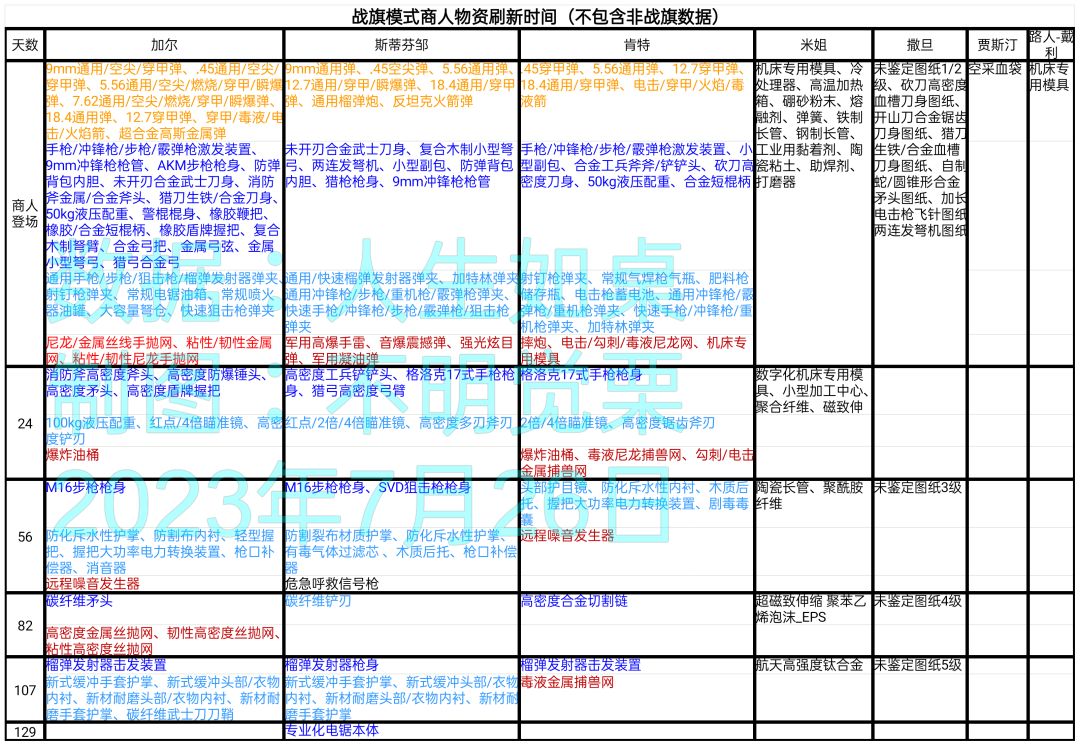Click 远程噪音发生器 in 肯特 column
The image size is (1080, 746).
click(568, 535)
